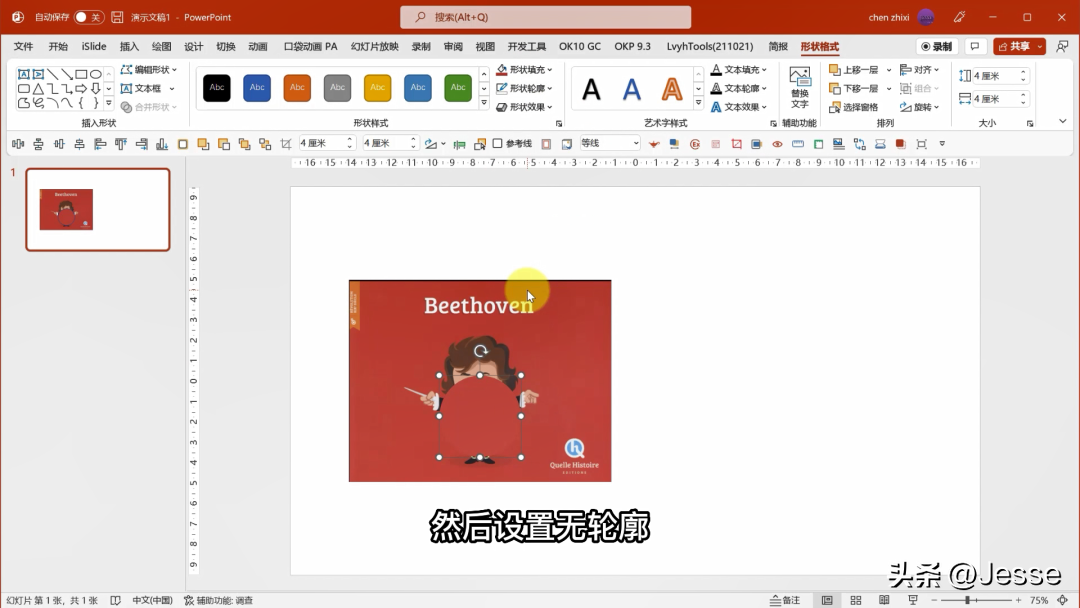Toggle 备注 notes in status bar

tap(785, 600)
